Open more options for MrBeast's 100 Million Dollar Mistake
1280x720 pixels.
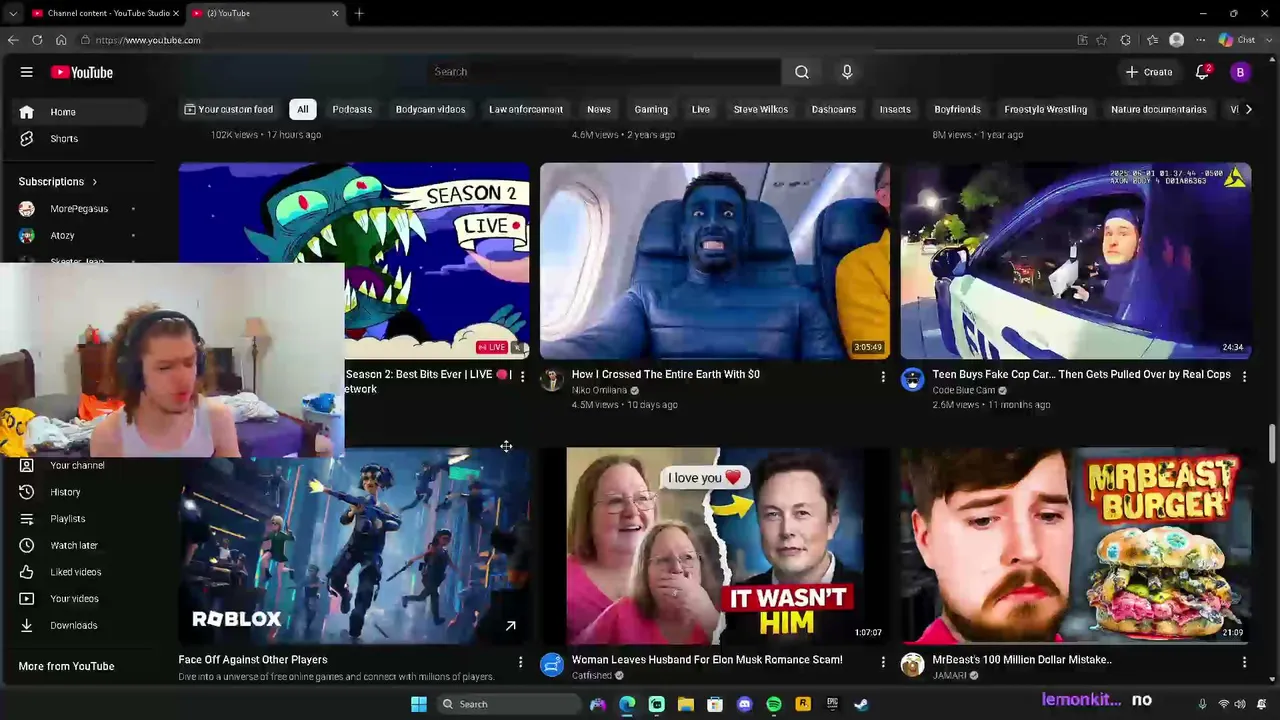tap(1244, 662)
